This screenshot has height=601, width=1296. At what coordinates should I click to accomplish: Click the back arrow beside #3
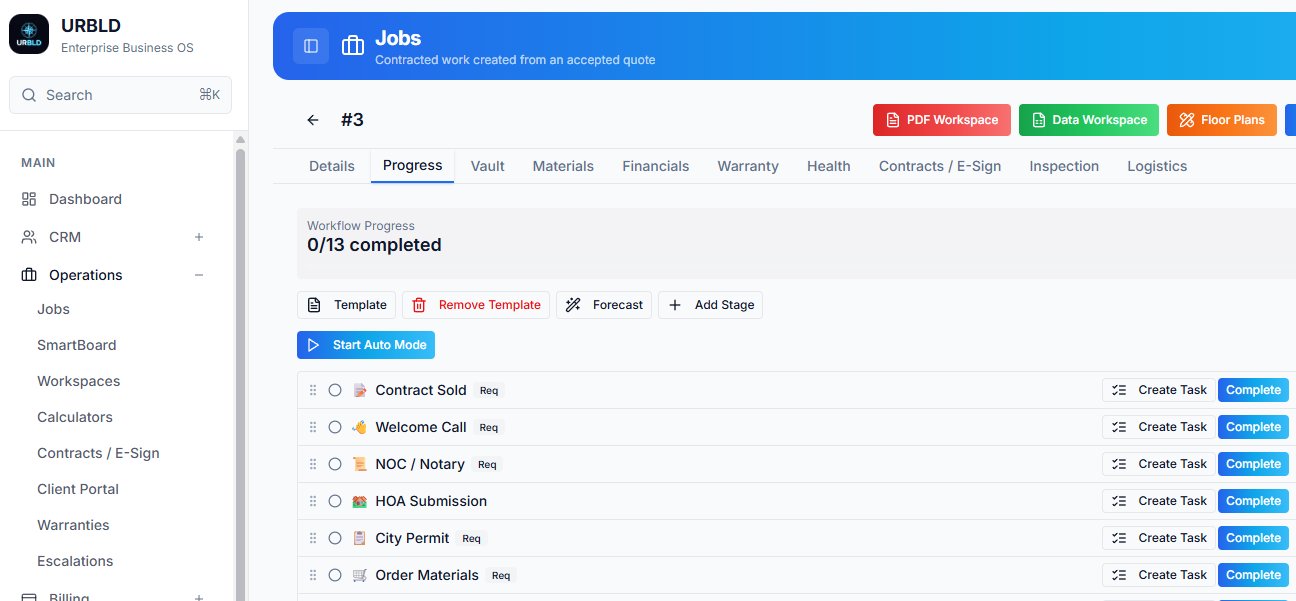[313, 120]
